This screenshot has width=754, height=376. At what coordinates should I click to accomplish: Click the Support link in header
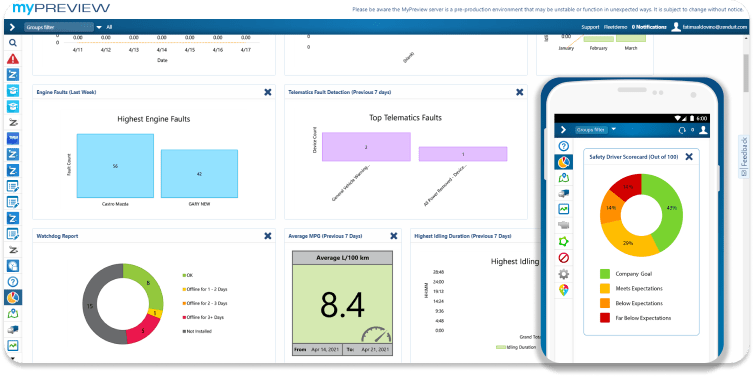[x=590, y=27]
